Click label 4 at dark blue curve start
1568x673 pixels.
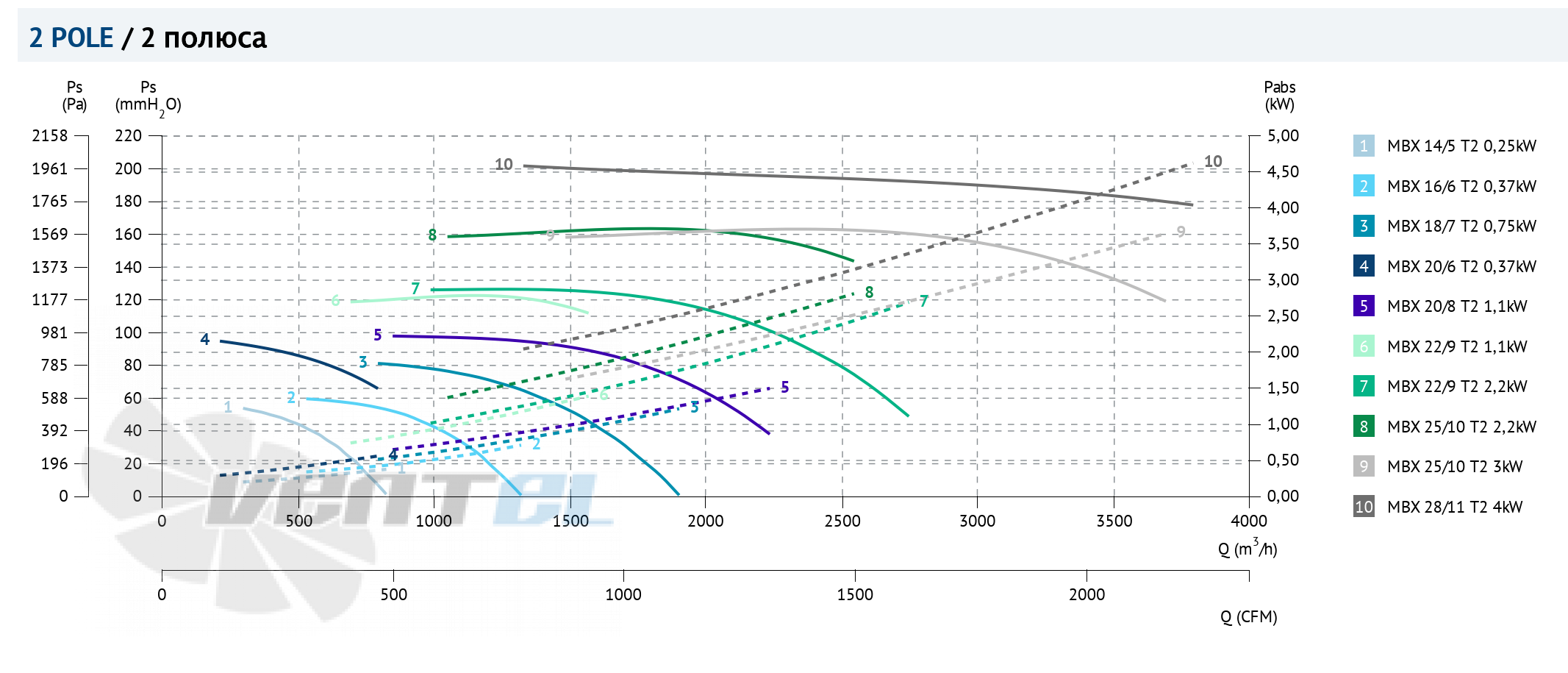[205, 339]
